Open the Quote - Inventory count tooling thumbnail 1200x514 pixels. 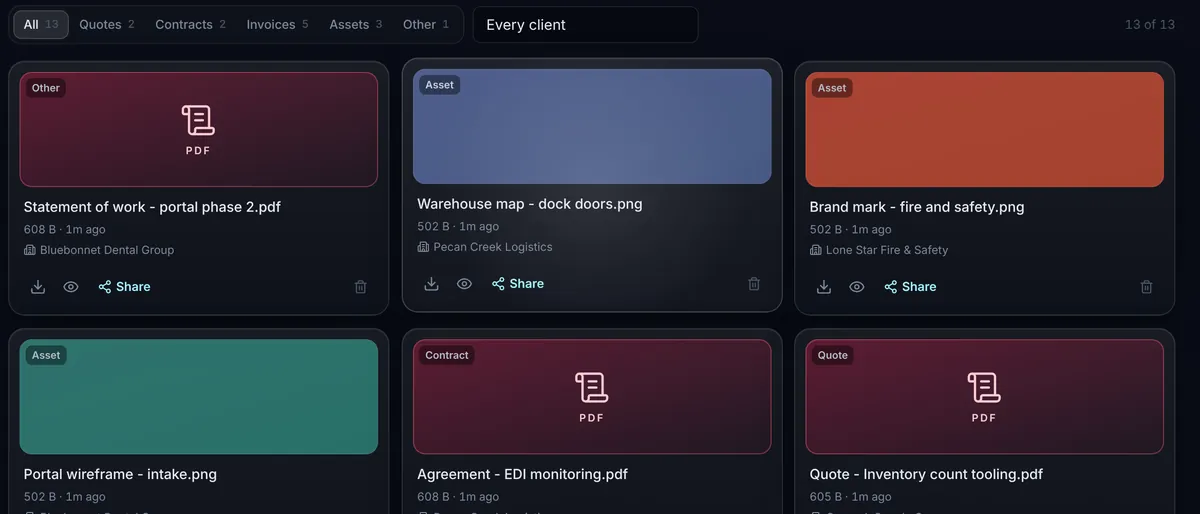pyautogui.click(x=984, y=397)
